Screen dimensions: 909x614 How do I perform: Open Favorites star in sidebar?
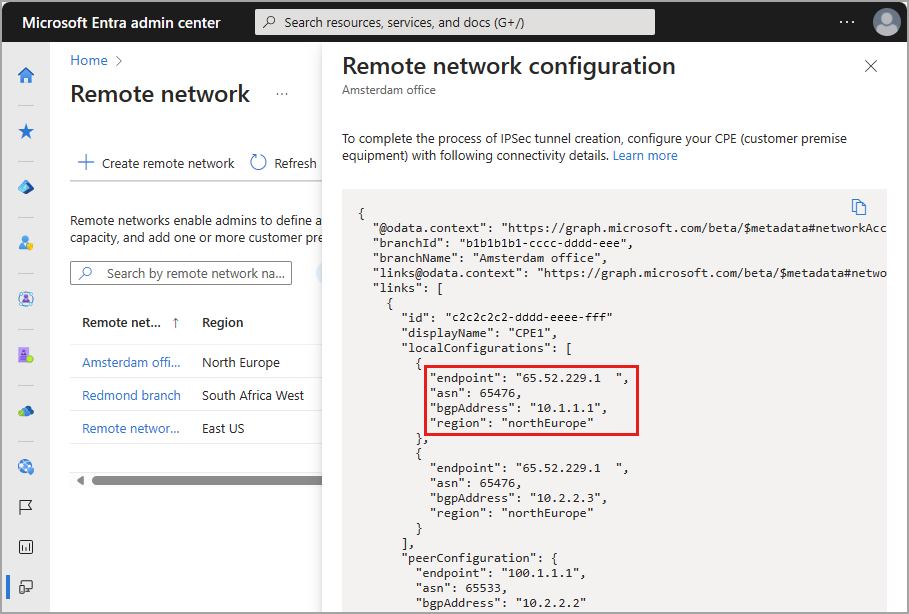pyautogui.click(x=26, y=131)
